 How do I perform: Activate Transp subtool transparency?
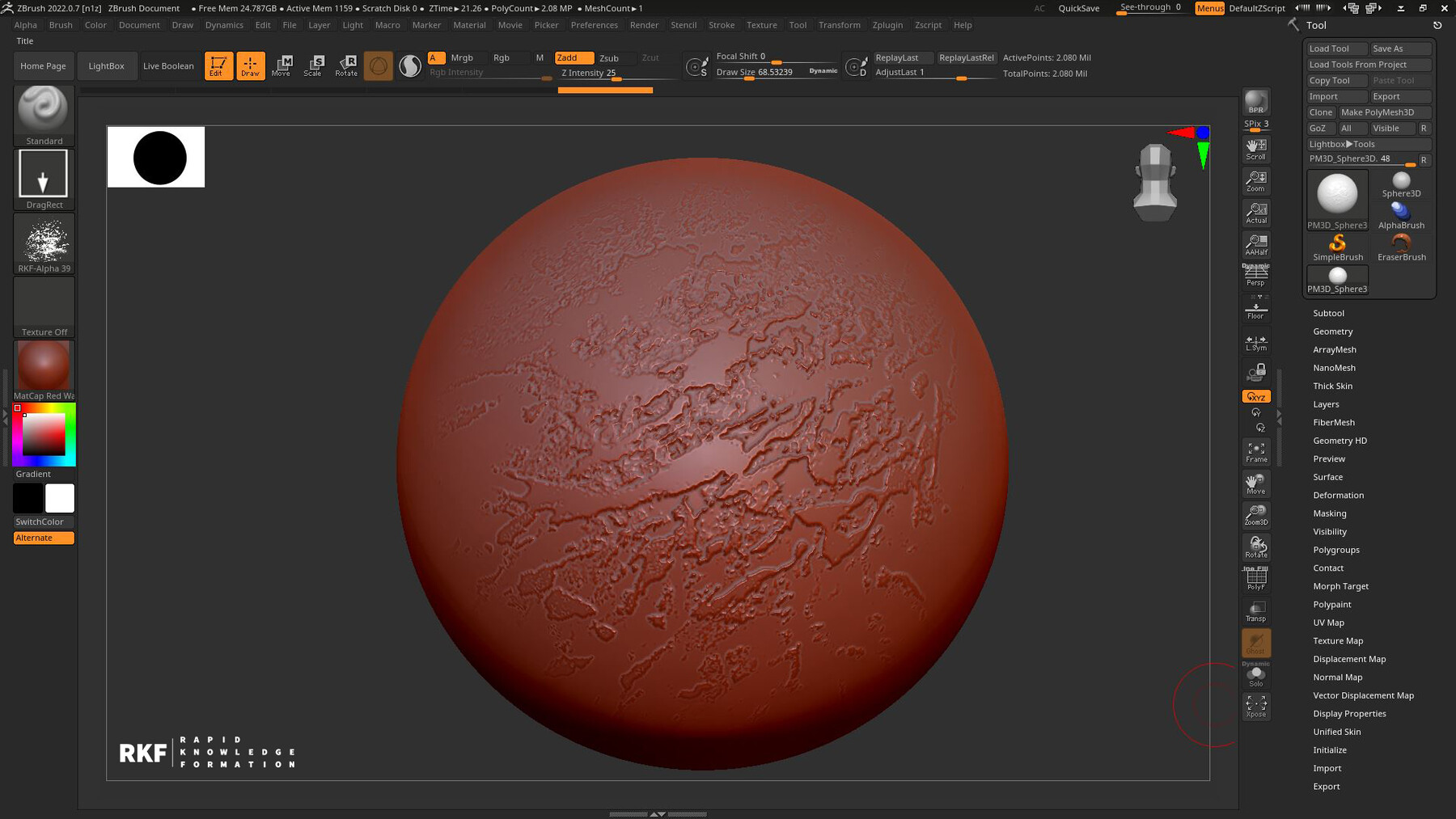1255,612
